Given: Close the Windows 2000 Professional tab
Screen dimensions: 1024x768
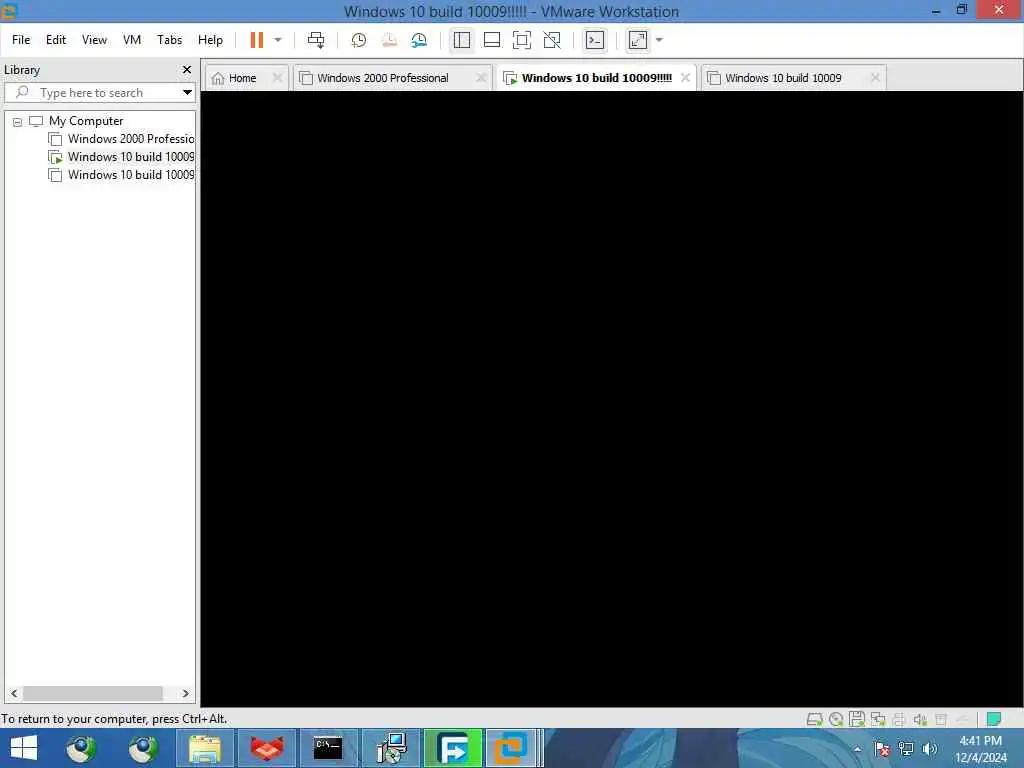Looking at the screenshot, I should 481,78.
